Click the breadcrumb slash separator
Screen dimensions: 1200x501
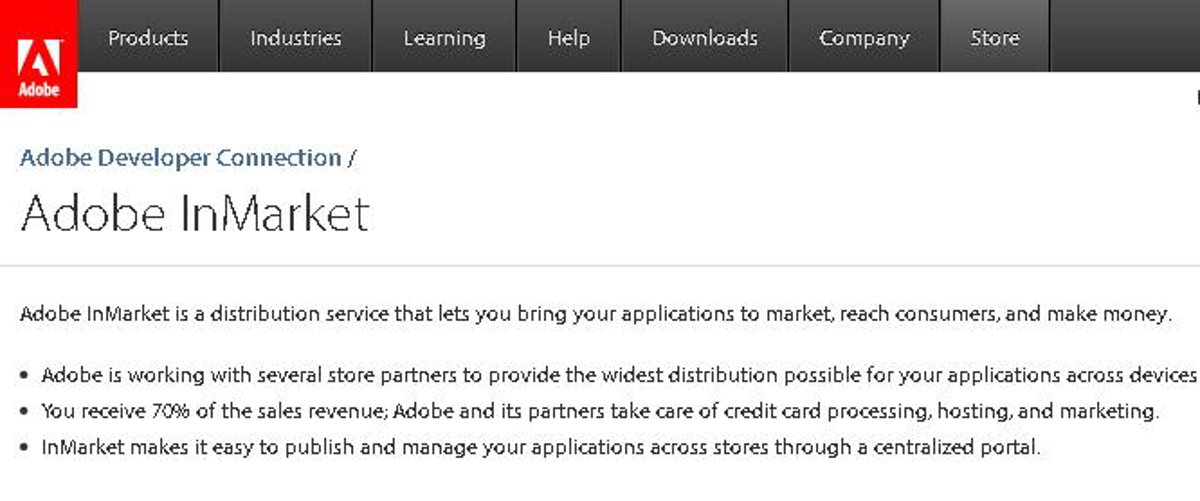point(352,158)
